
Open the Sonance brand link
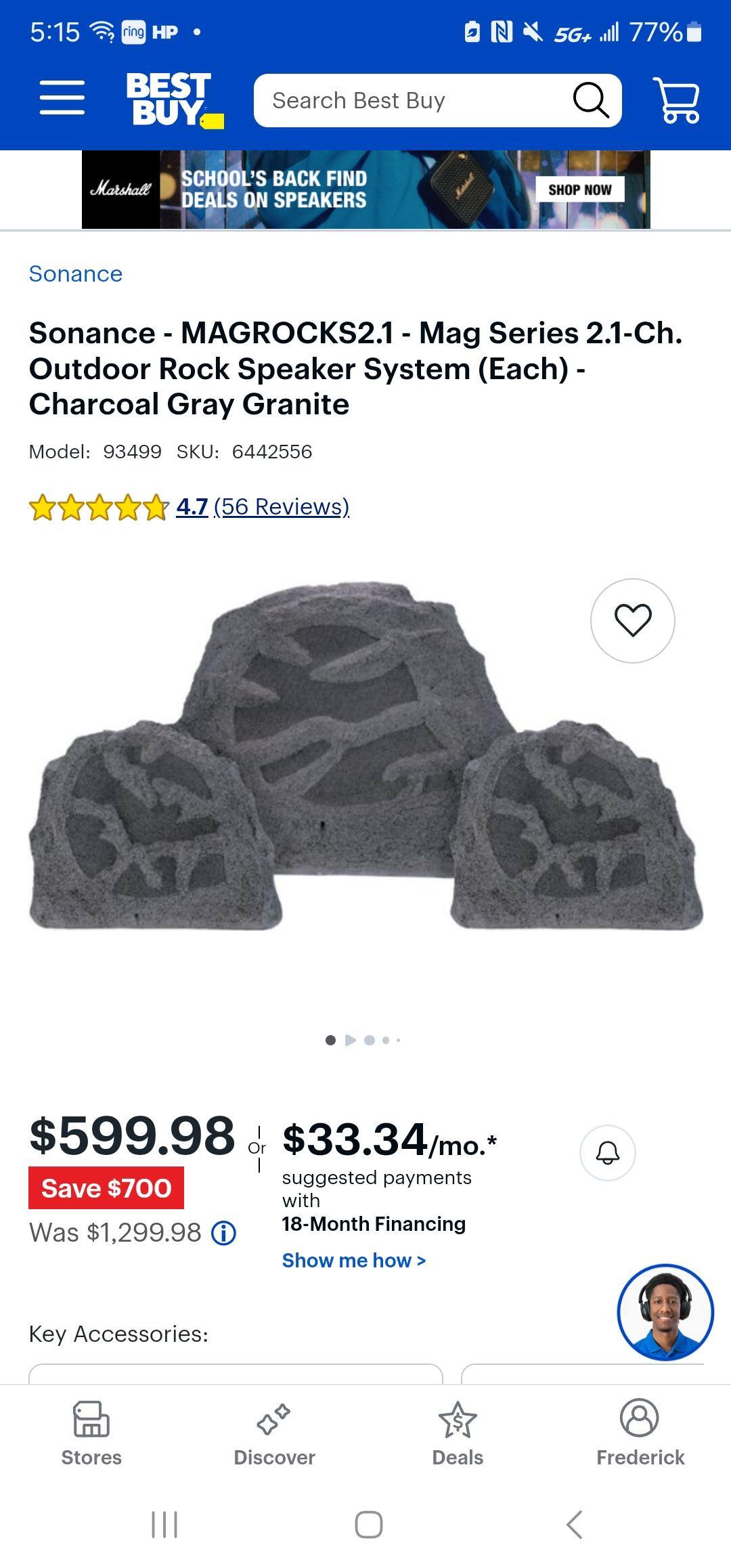click(x=76, y=274)
